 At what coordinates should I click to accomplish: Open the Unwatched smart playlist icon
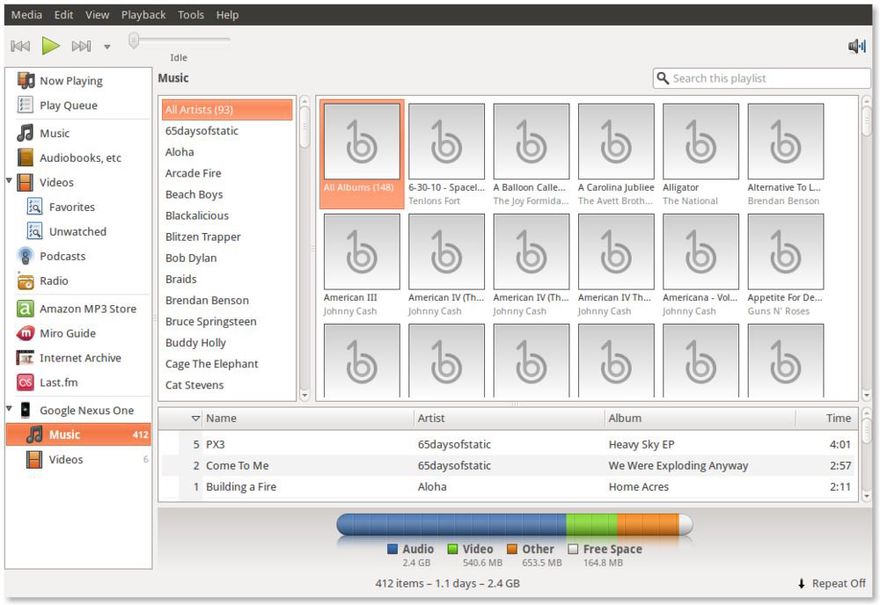(x=34, y=231)
